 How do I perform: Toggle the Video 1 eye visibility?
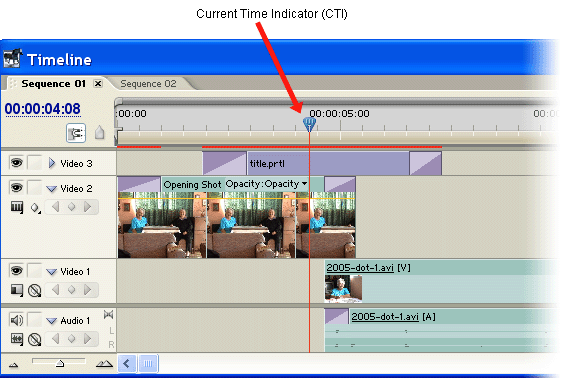click(x=16, y=270)
